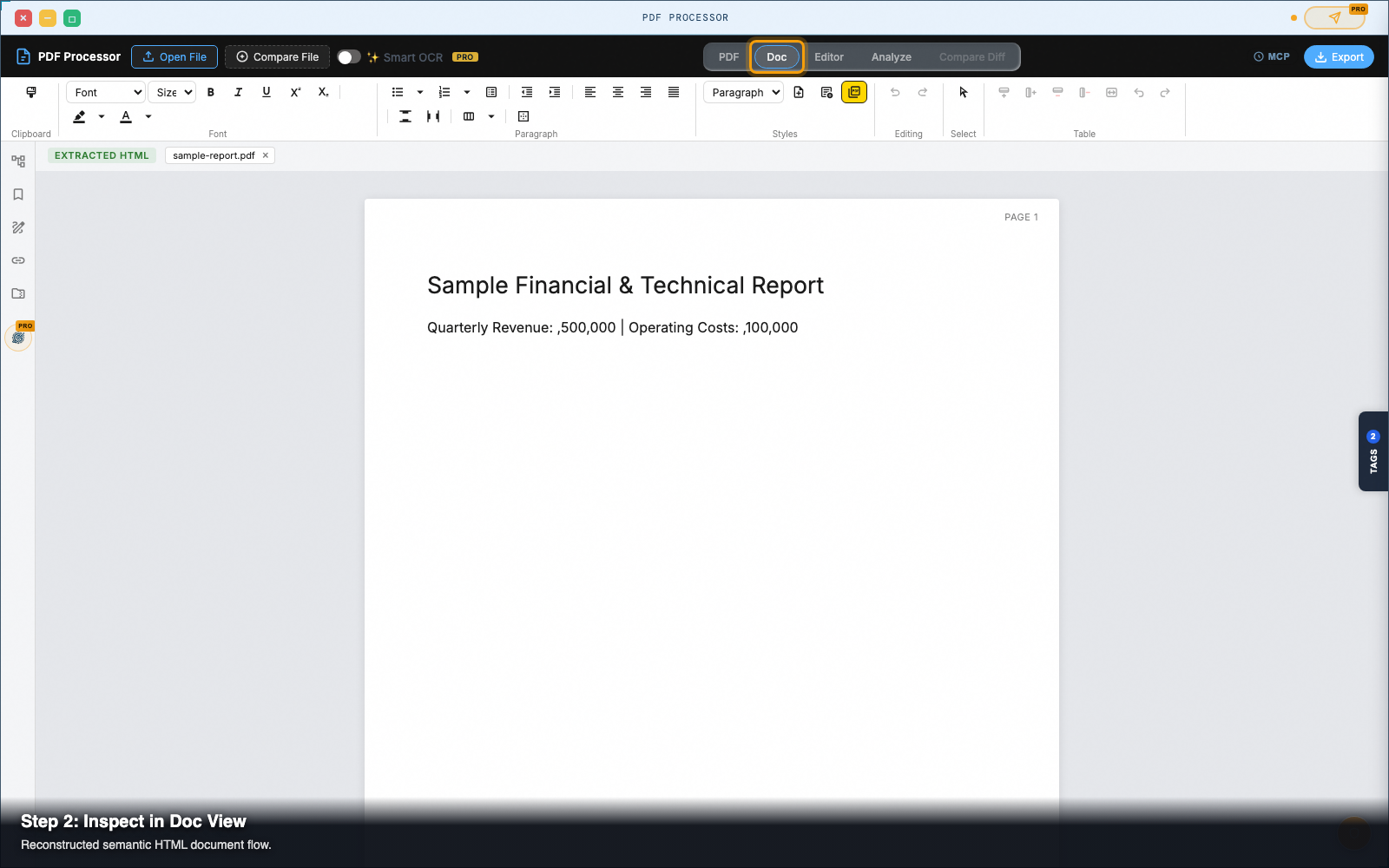Open the structure tree sidebar icon
1389x868 pixels.
click(18, 161)
